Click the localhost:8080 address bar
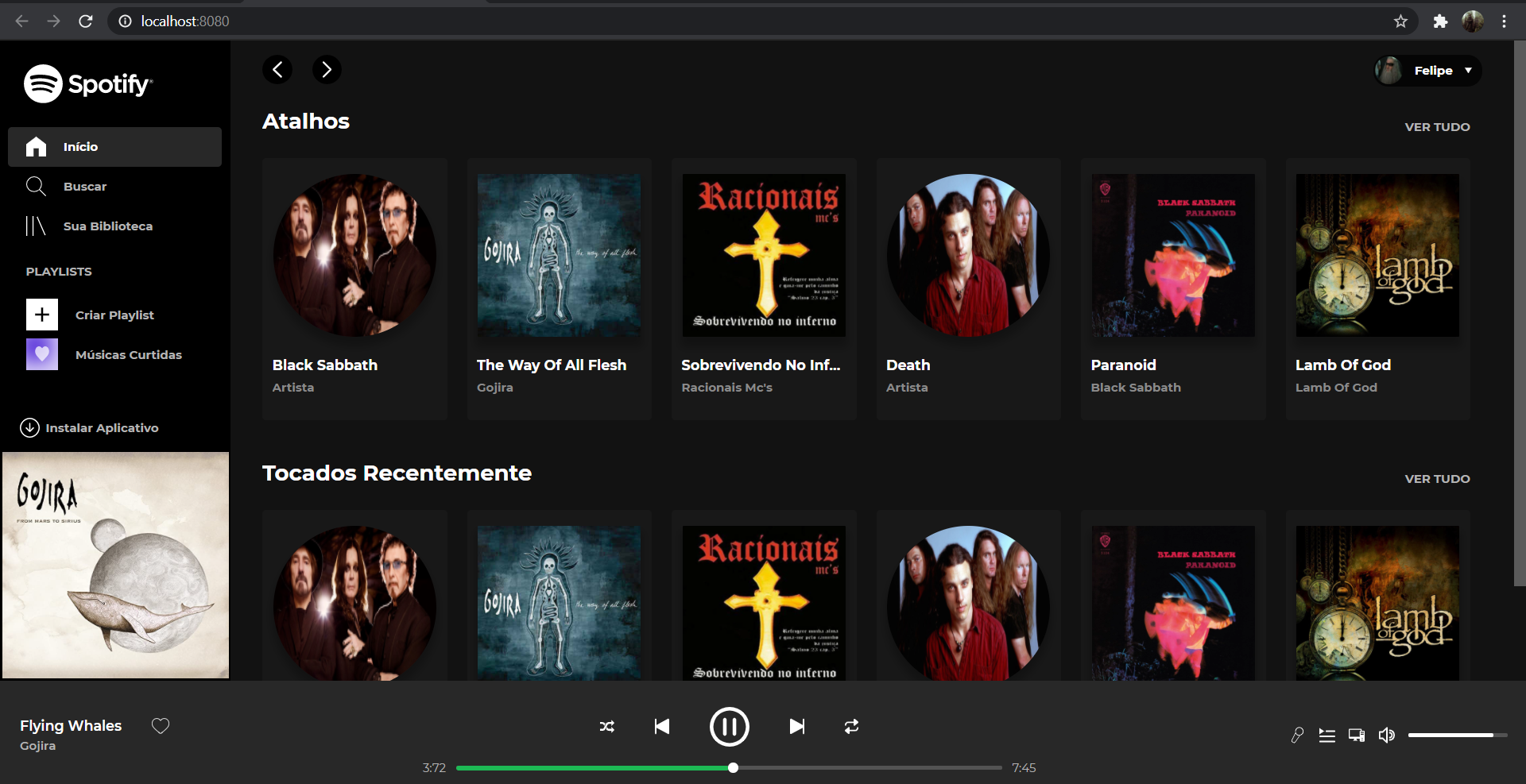The height and width of the screenshot is (784, 1526). (x=763, y=21)
